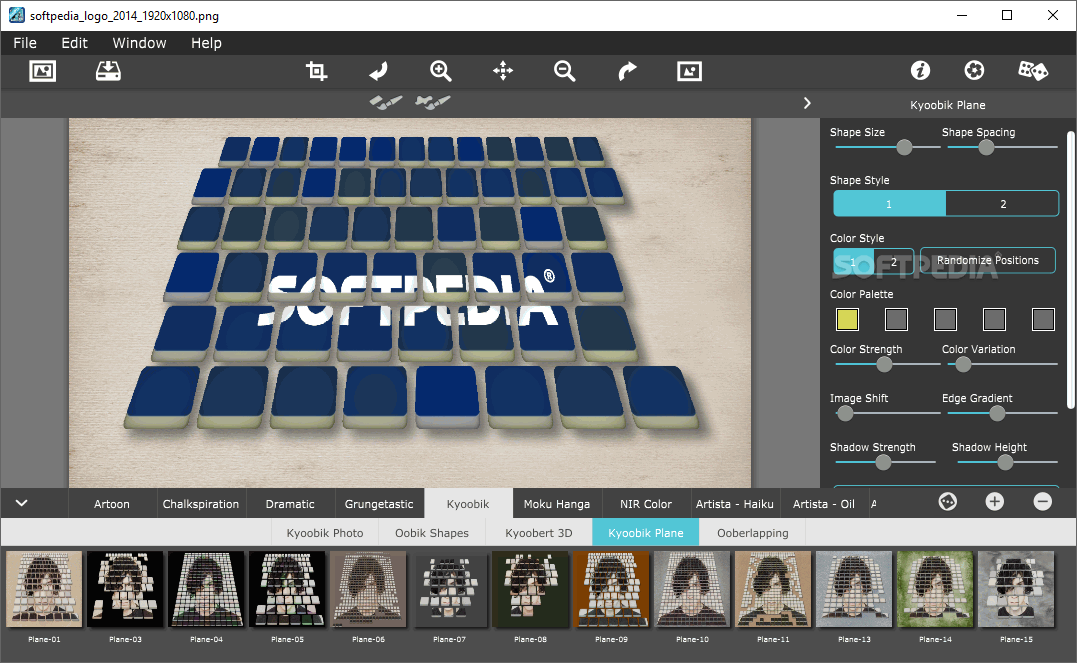Click the Edge Gradient slider handle
This screenshot has width=1077, height=663.
(997, 413)
